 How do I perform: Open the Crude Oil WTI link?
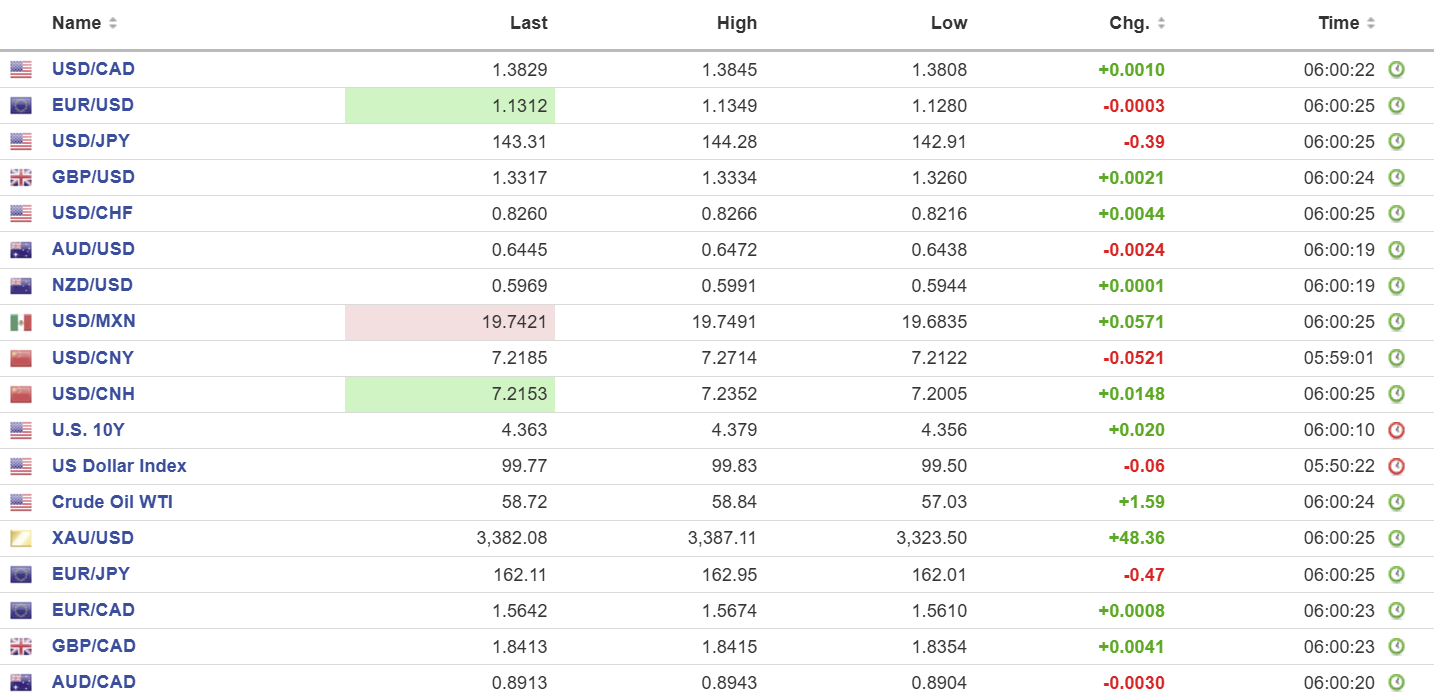112,502
